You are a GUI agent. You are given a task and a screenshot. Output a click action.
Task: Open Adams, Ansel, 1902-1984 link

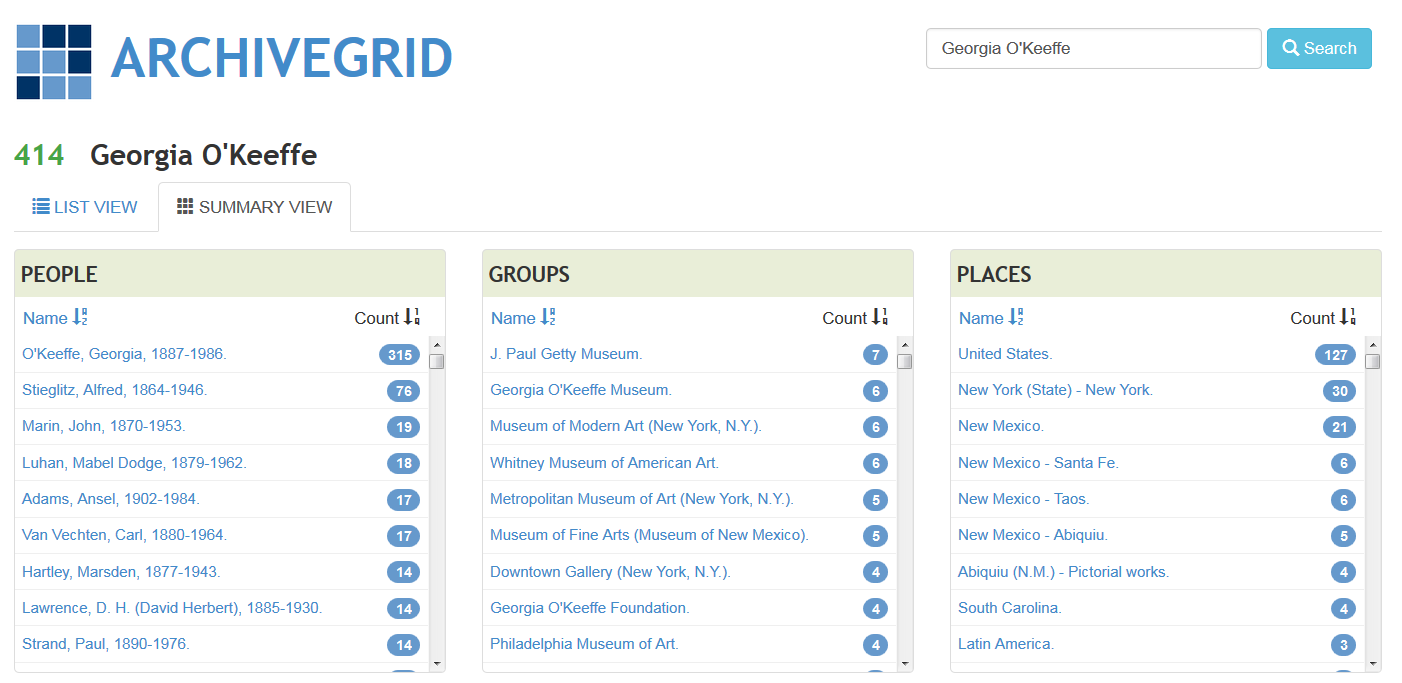click(x=111, y=499)
